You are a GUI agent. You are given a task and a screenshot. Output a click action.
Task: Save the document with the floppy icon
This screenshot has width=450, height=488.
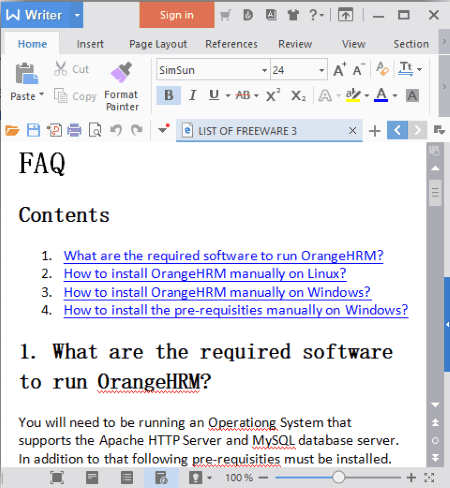pos(33,130)
